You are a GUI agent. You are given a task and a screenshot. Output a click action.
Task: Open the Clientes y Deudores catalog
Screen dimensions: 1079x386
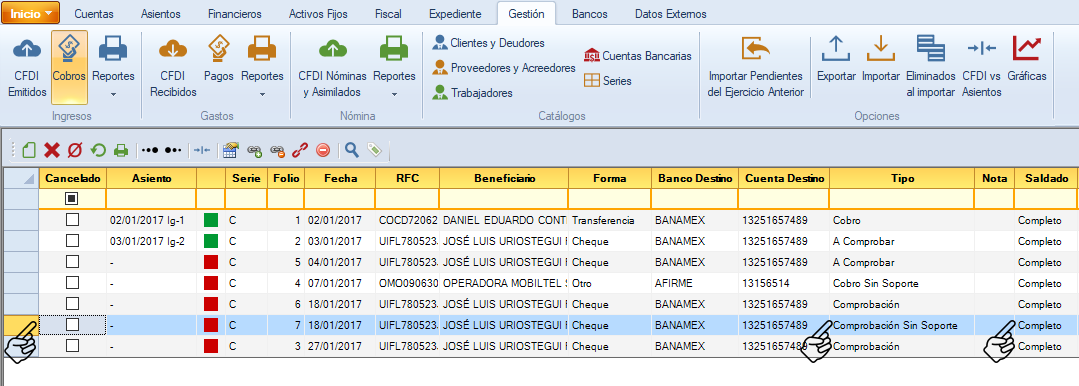[489, 43]
